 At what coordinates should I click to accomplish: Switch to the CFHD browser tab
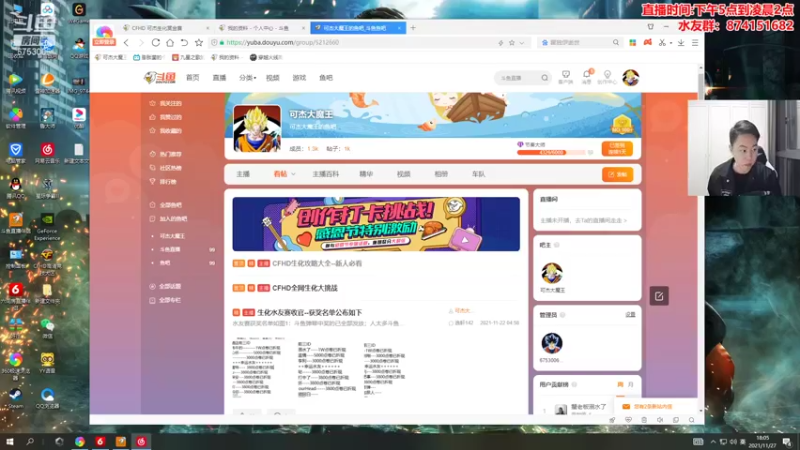(x=166, y=28)
